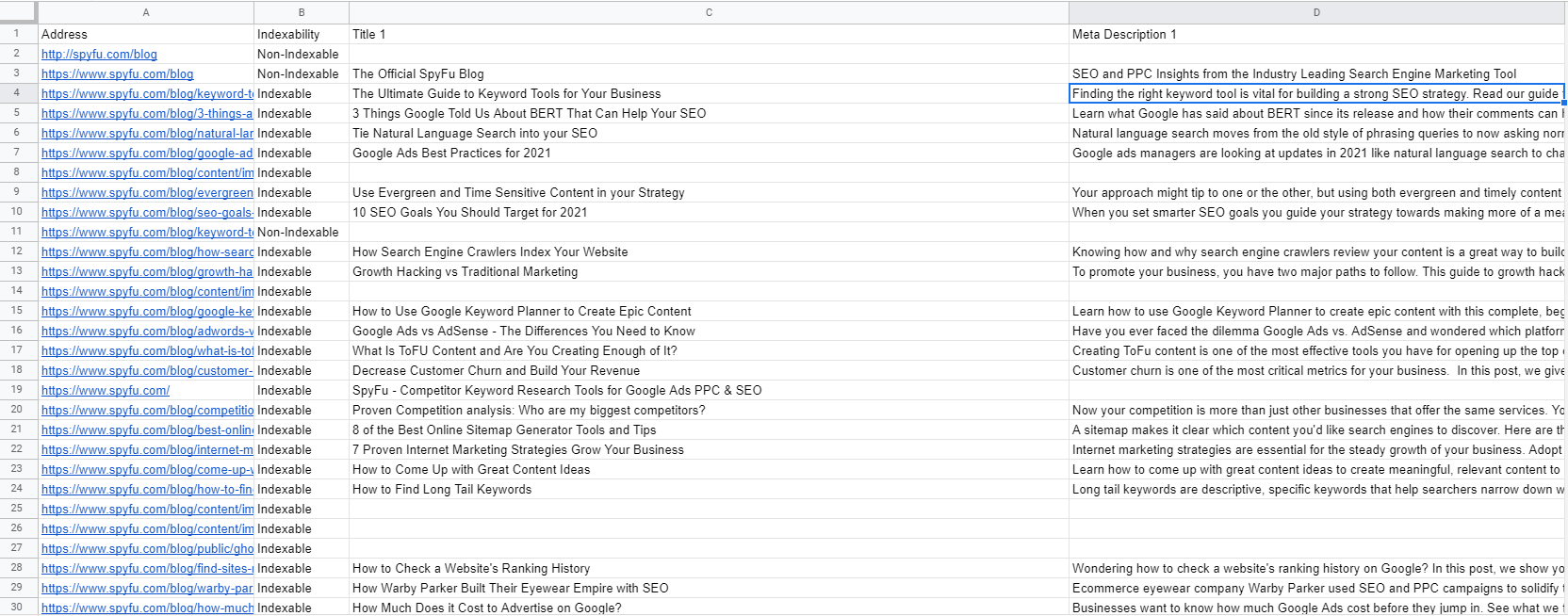
Task: Select 'Google Ads Best Practices for 2021' cell
Action: coord(709,153)
